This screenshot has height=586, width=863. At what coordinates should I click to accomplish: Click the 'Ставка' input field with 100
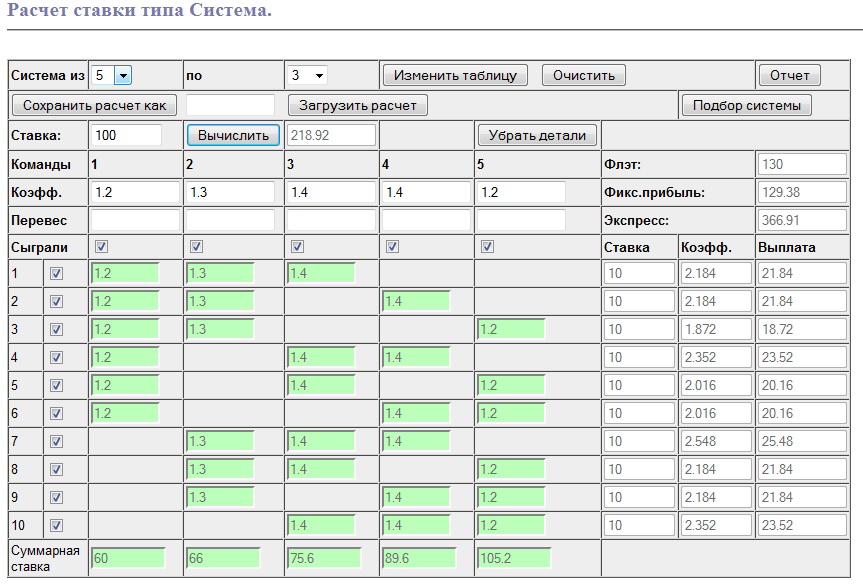(x=126, y=135)
